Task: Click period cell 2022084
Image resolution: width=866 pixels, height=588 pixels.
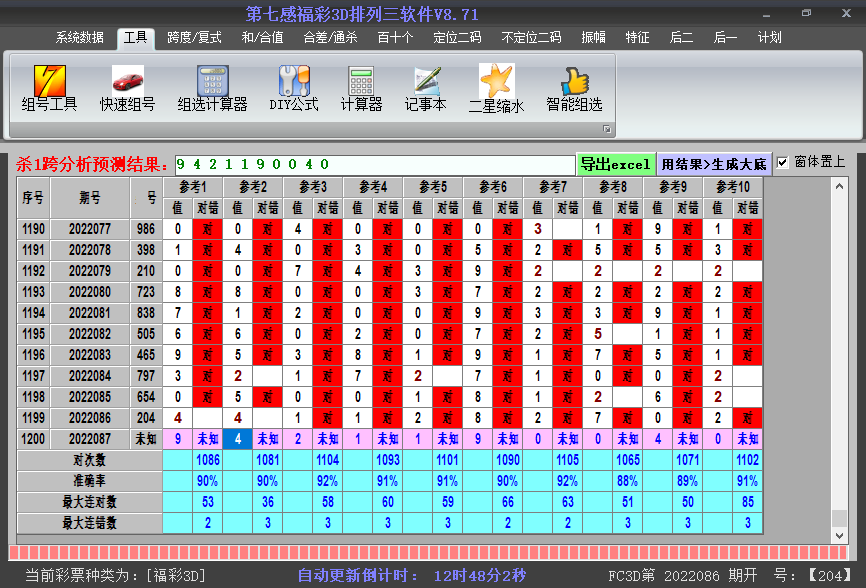Action: click(90, 376)
